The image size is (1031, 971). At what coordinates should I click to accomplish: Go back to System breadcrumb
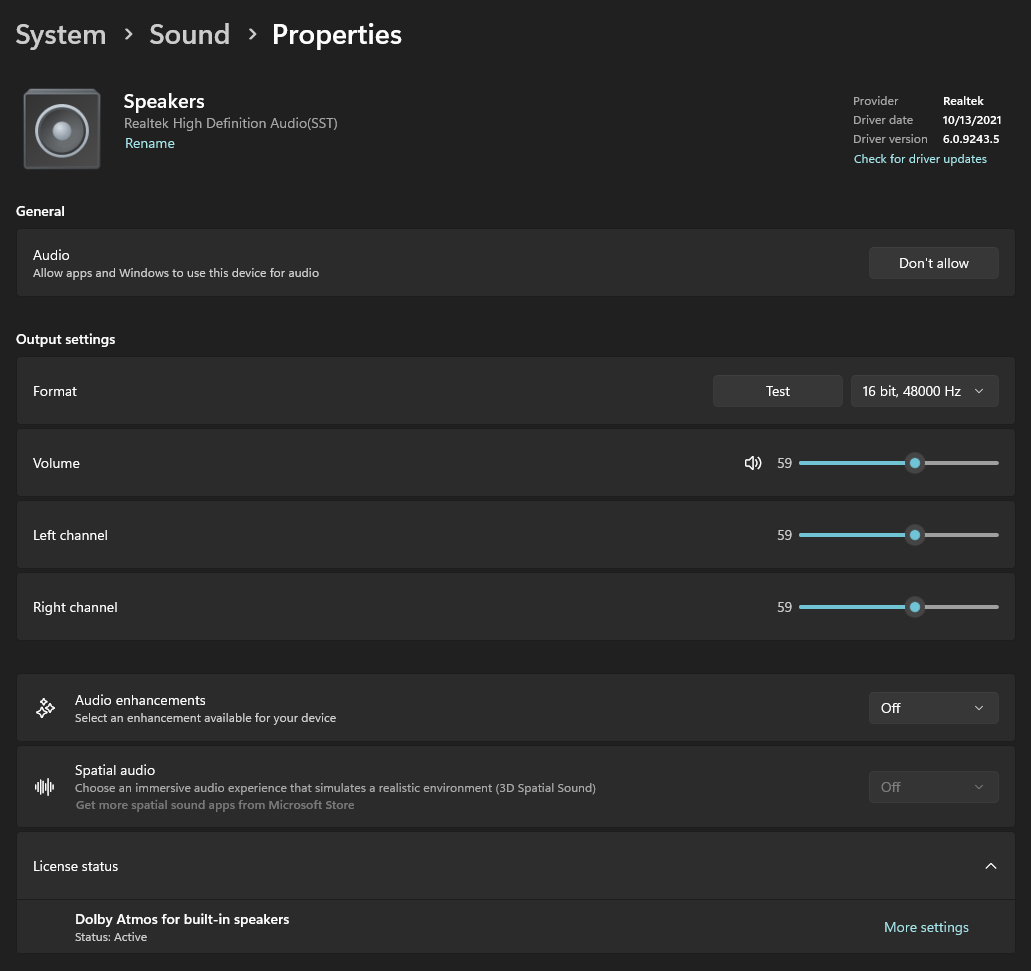point(61,35)
